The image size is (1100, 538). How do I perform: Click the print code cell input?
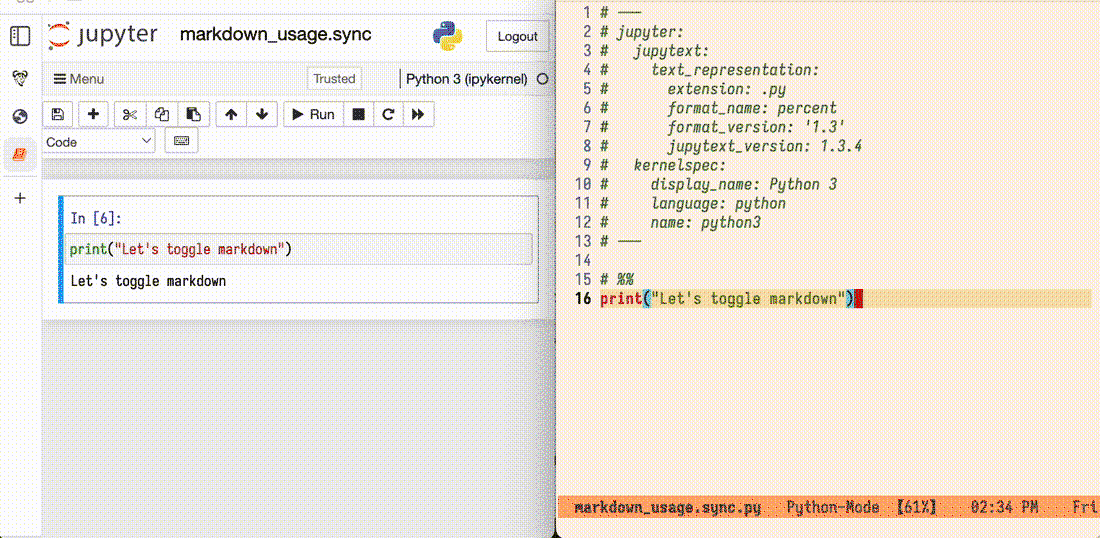click(x=298, y=250)
